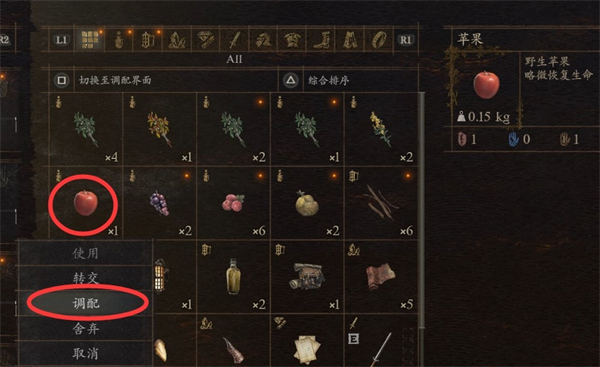Choose 转交 in the popup menu

(x=86, y=278)
